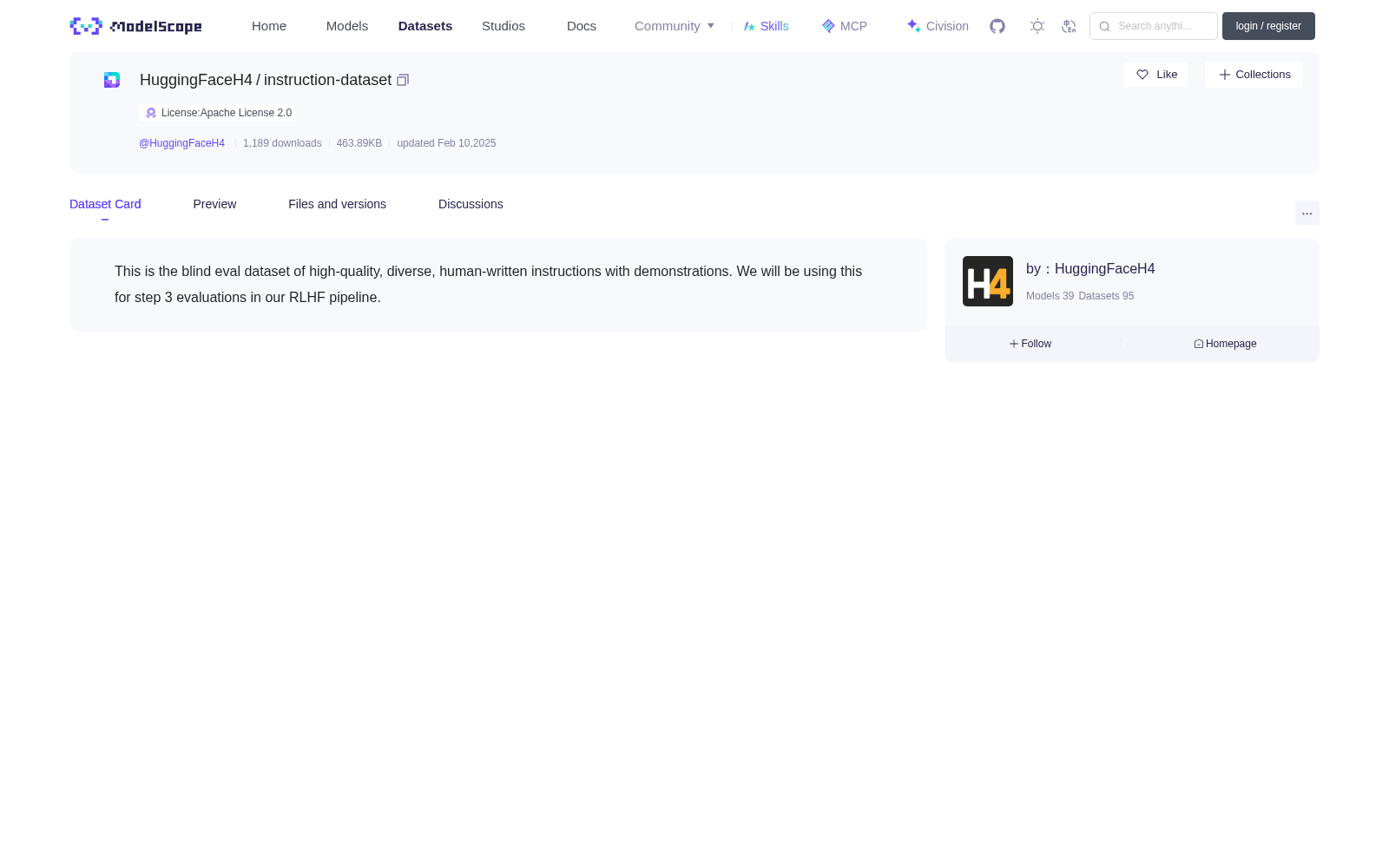Open the Models nav item
1389x868 pixels.
(x=347, y=26)
